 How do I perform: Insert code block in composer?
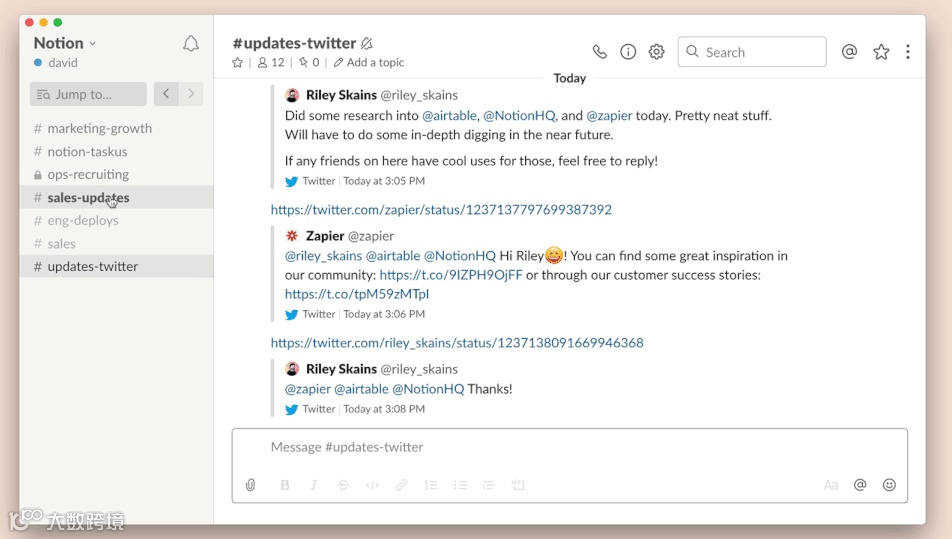point(518,484)
